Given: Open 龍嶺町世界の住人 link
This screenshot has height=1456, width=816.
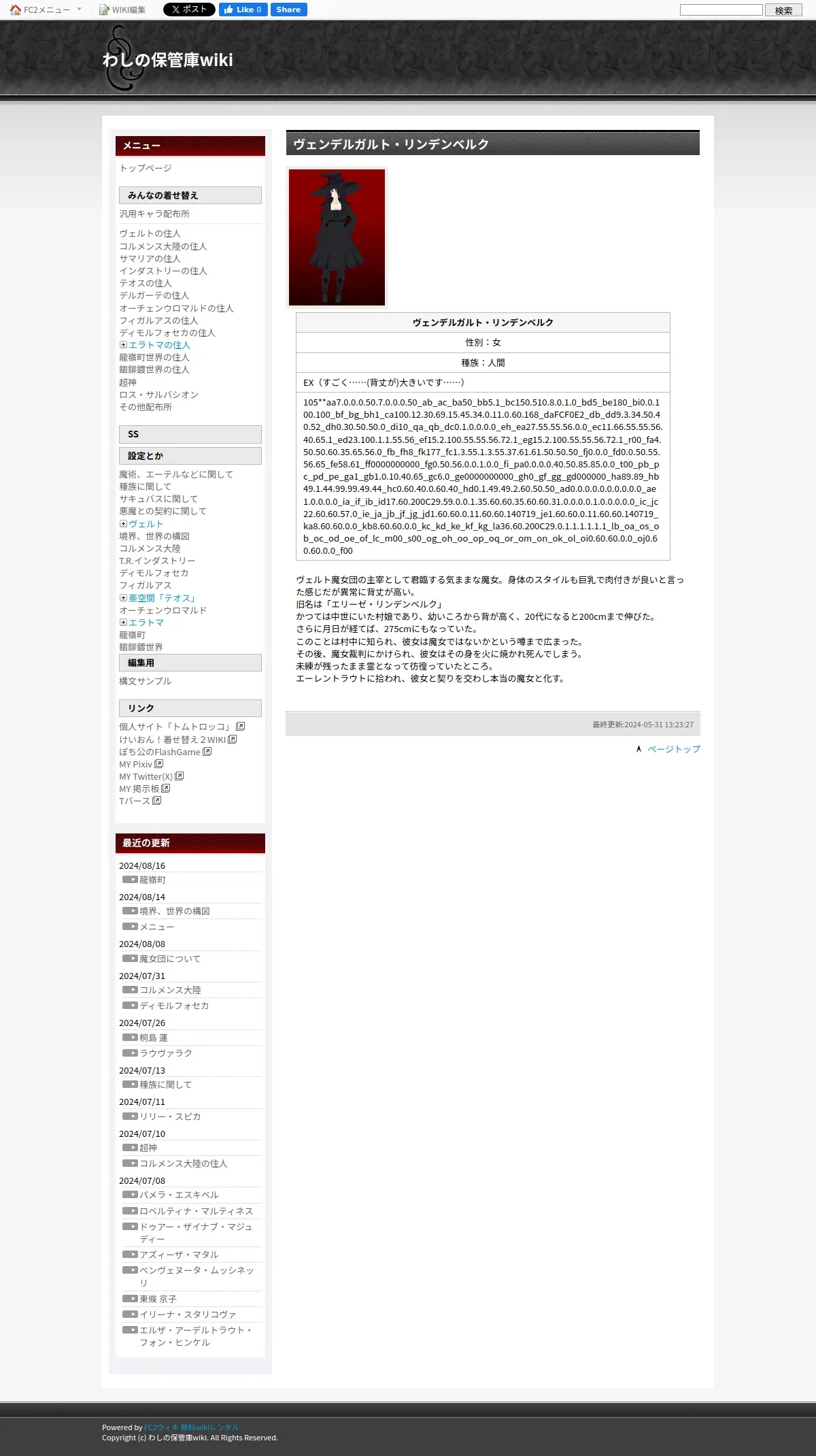Looking at the screenshot, I should [154, 357].
